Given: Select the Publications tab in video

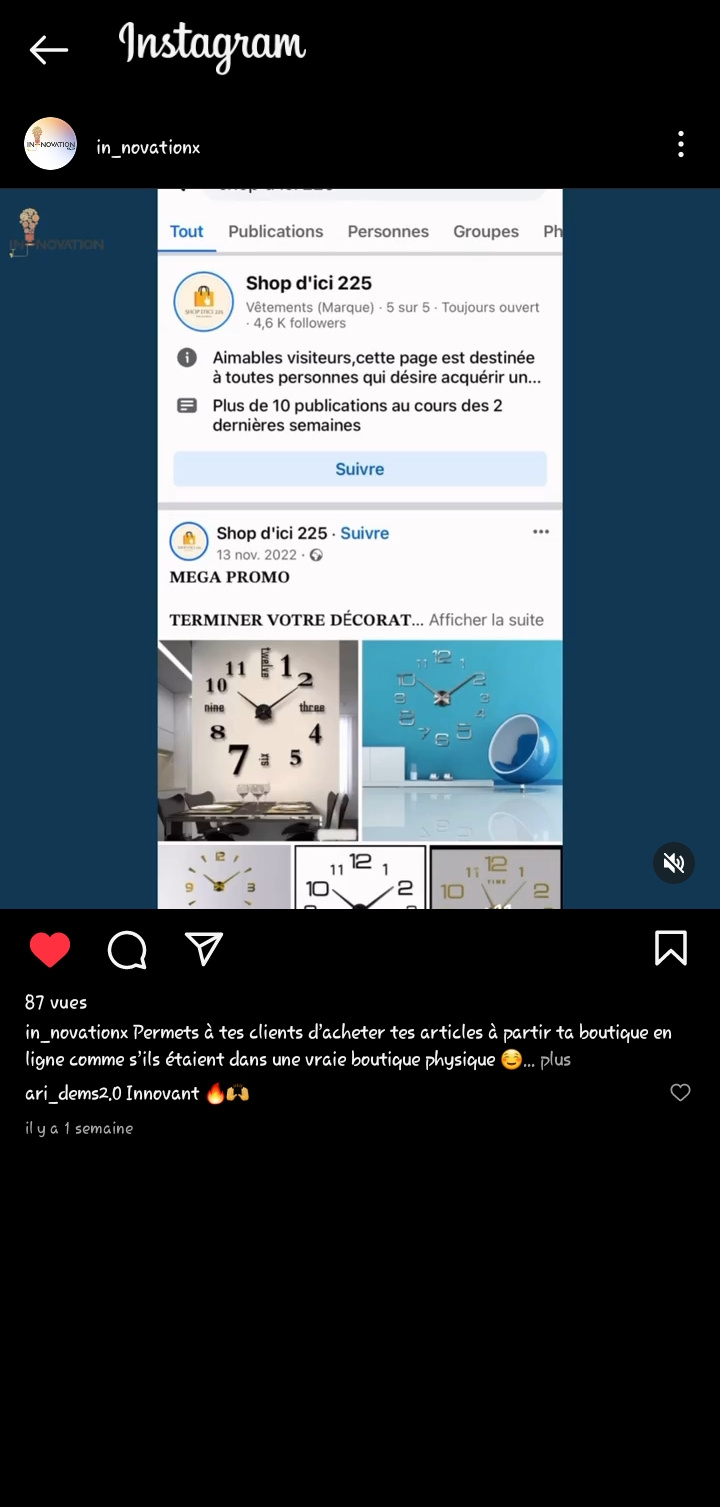Looking at the screenshot, I should pos(276,231).
